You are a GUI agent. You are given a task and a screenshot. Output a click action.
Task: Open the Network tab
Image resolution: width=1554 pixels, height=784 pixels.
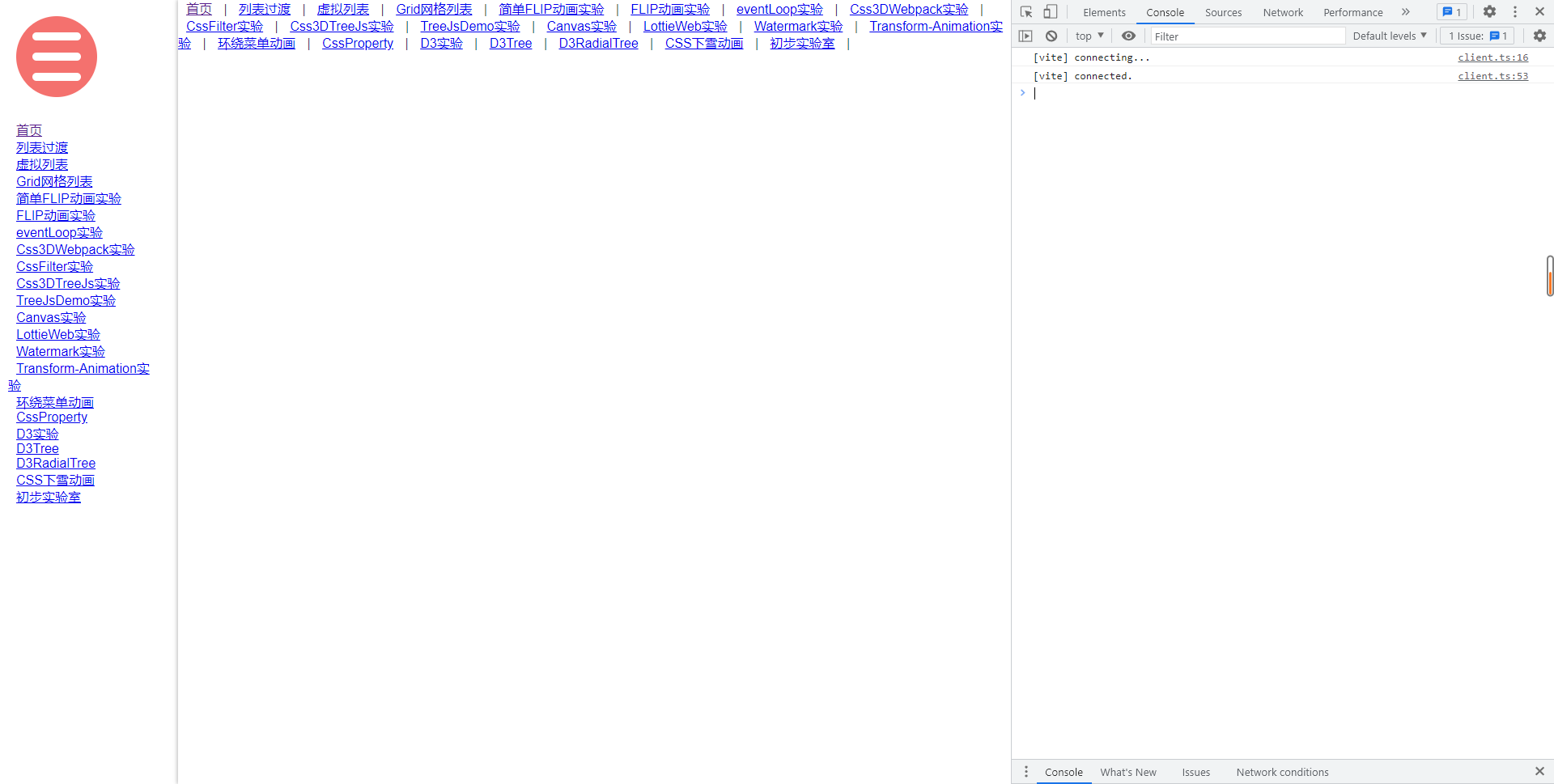(1283, 12)
